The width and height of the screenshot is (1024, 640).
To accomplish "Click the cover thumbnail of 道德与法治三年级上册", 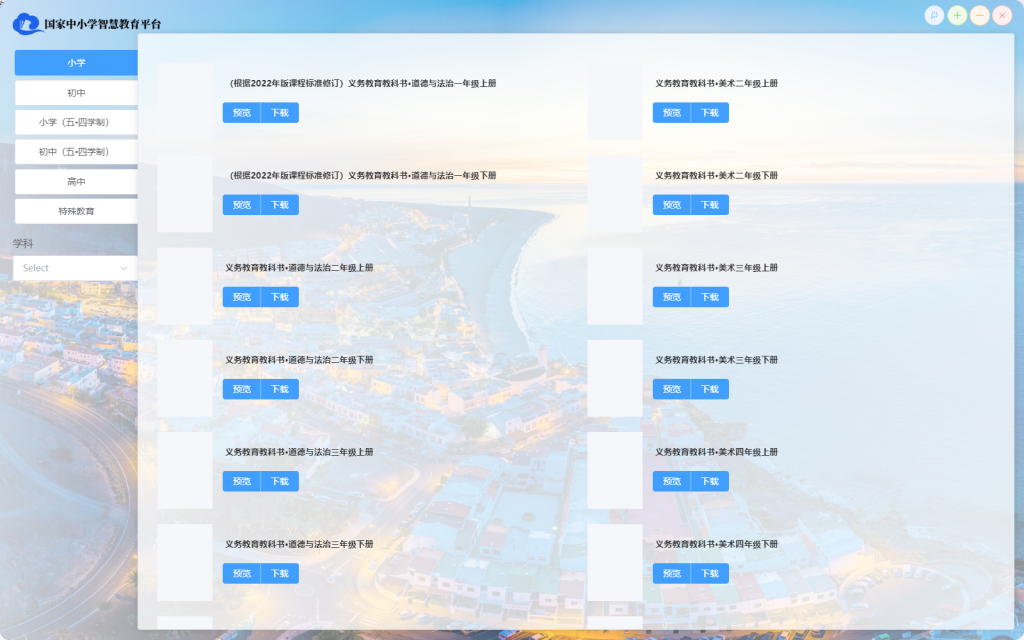I will pyautogui.click(x=185, y=470).
